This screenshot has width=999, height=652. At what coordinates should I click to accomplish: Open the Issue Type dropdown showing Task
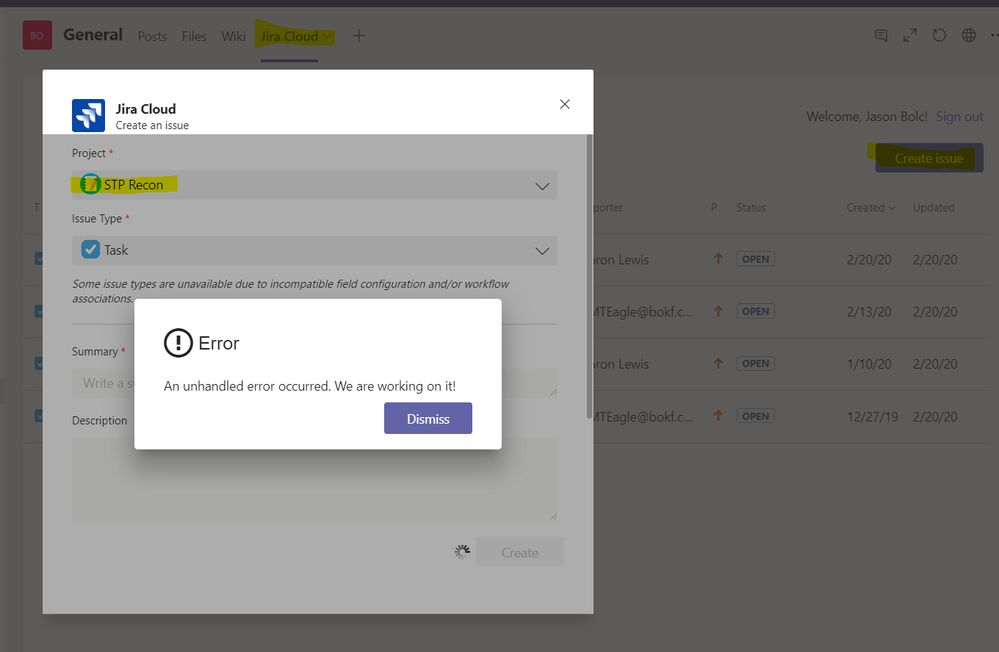click(314, 250)
